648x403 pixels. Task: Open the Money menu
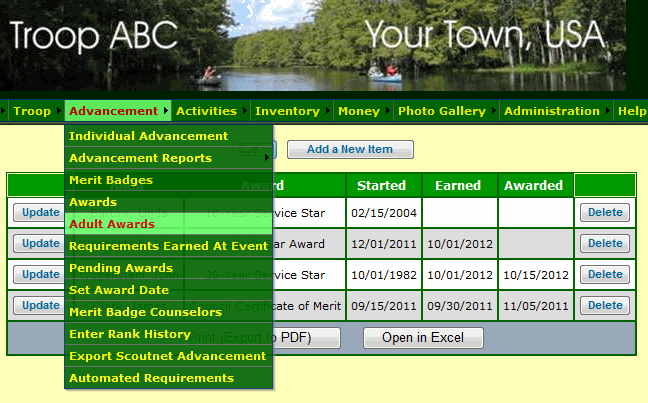coord(363,111)
